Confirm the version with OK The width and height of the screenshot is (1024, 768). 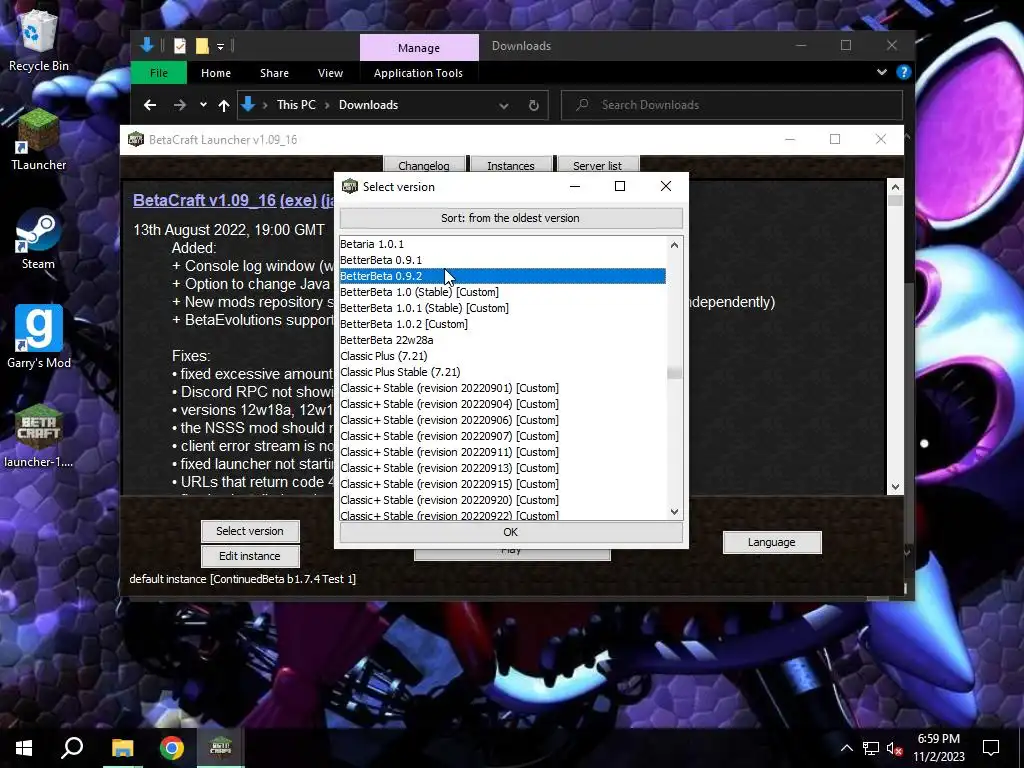coord(511,532)
